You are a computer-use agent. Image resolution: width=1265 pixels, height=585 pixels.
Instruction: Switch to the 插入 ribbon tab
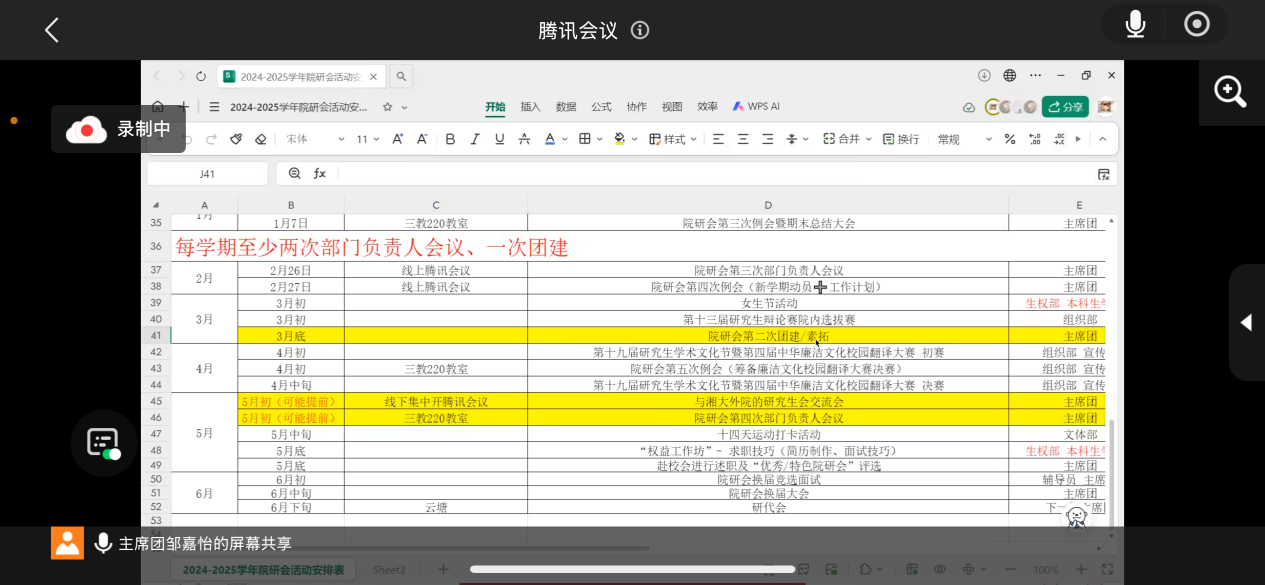pos(530,107)
